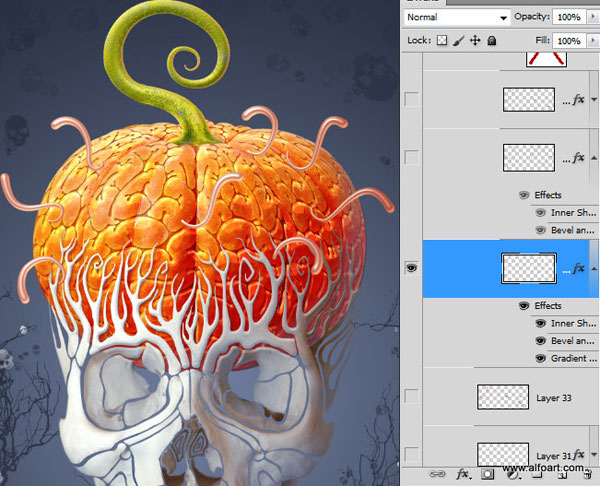The image size is (600, 486).
Task: Open the Opacity slider arrow
Action: point(593,17)
